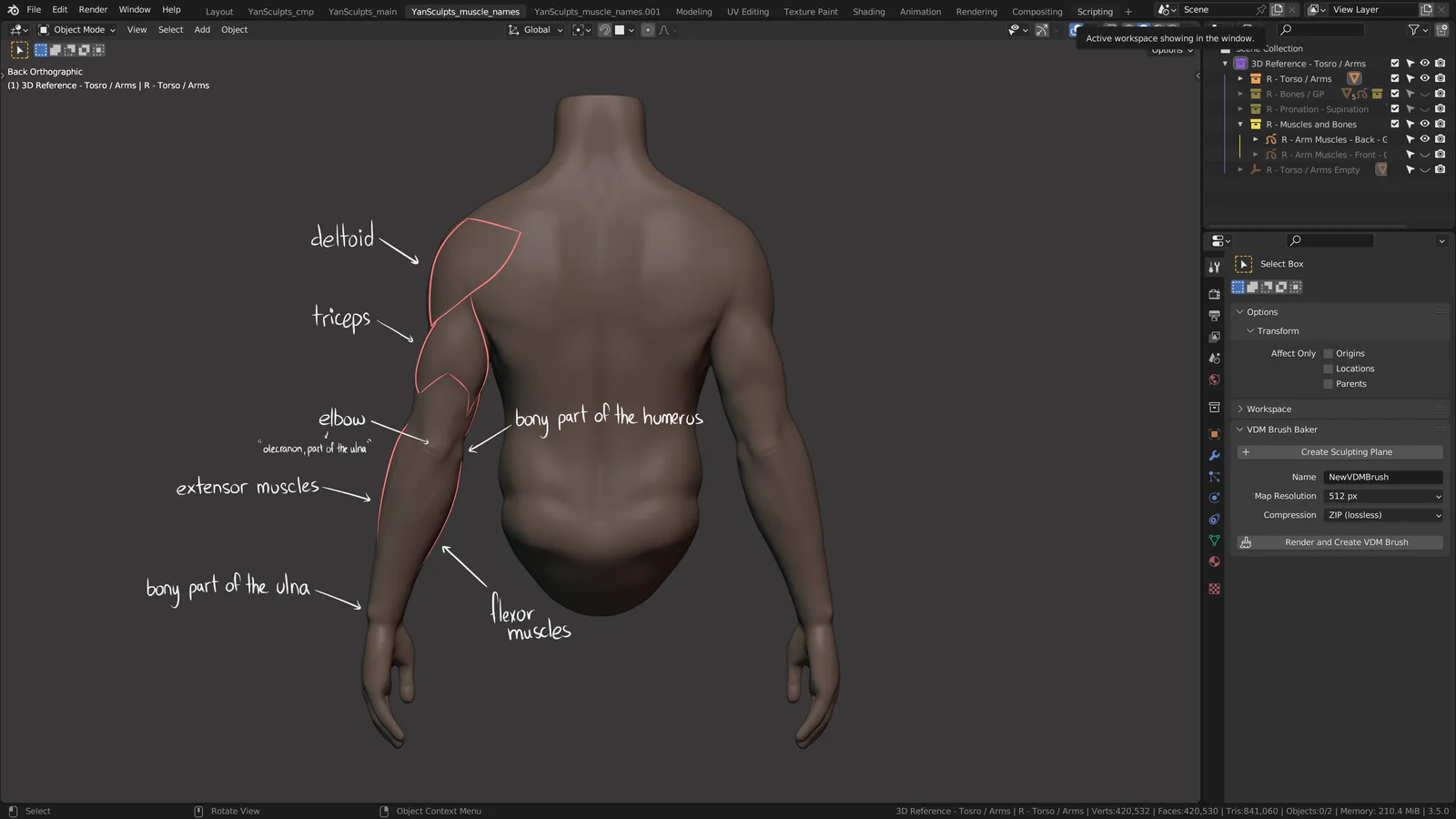The height and width of the screenshot is (819, 1456).
Task: Hide the R - Arm Muscles - Back object with its eye icon
Action: [1423, 139]
